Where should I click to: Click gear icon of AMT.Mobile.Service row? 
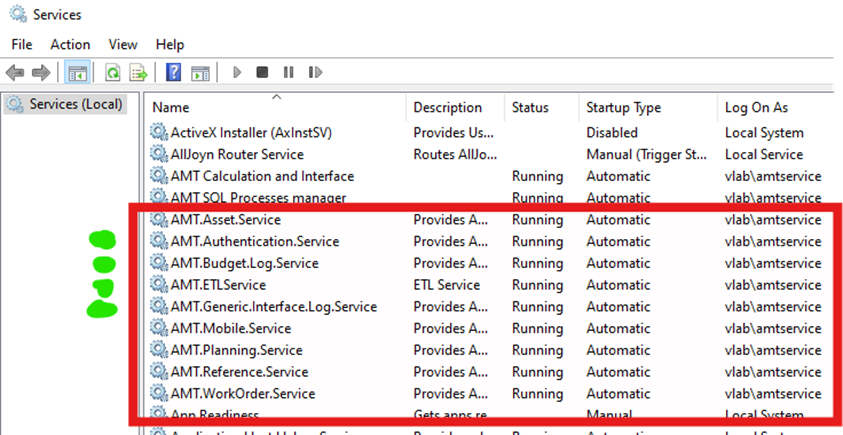click(159, 328)
